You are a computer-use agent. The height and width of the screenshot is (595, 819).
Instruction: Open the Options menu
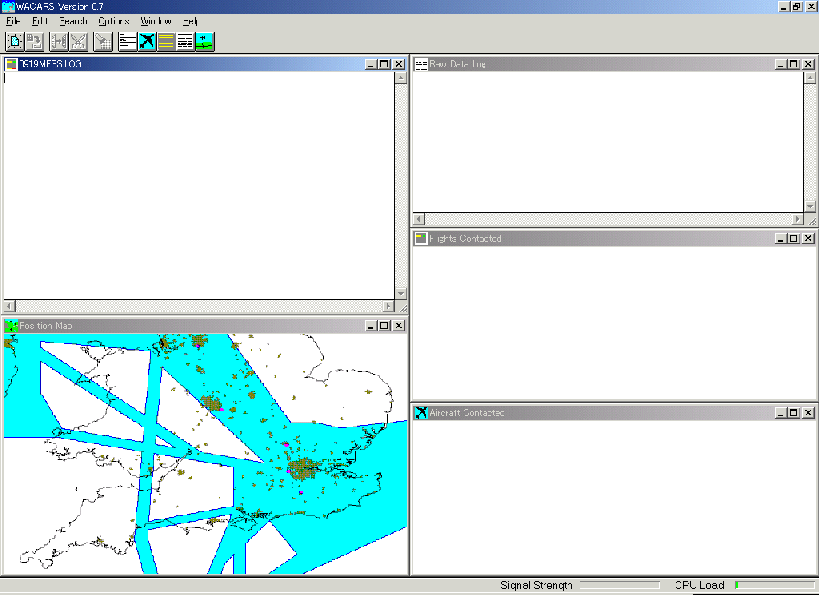[x=113, y=21]
